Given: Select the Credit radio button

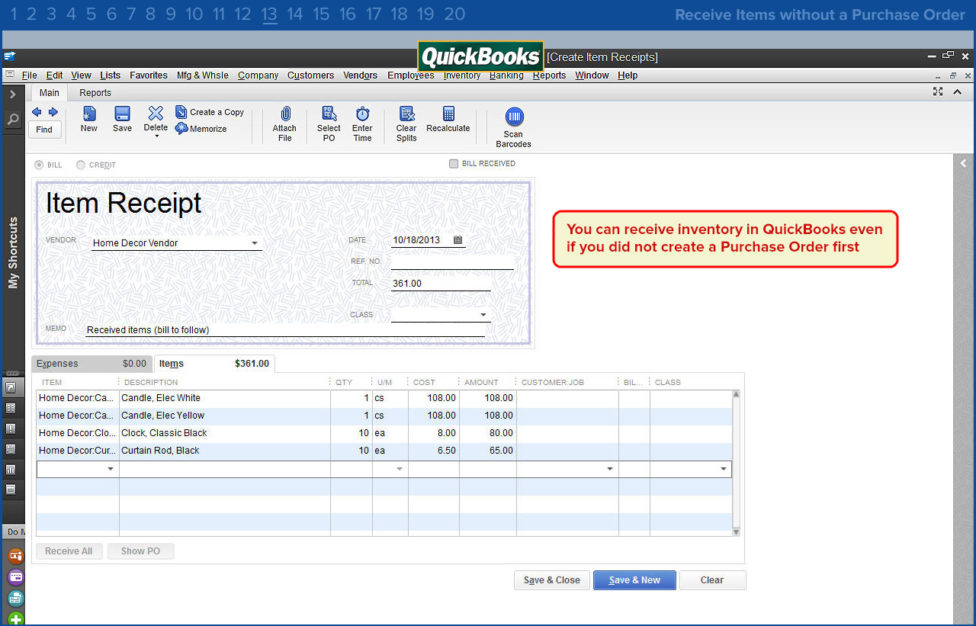Looking at the screenshot, I should click(x=80, y=165).
